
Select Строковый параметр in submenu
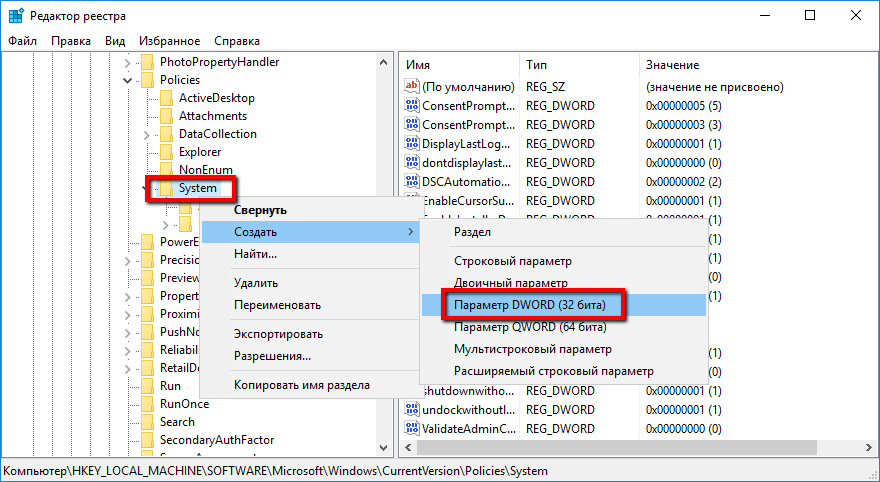[563, 261]
